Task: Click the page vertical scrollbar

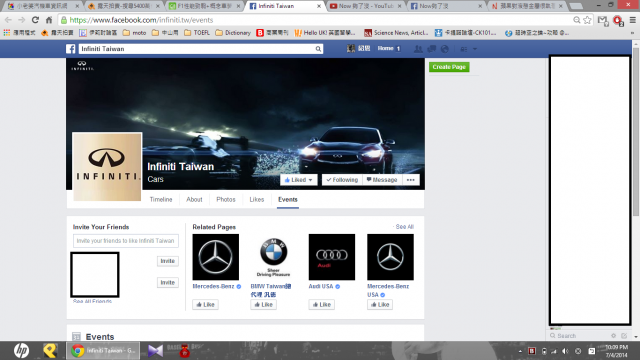Action: pyautogui.click(x=636, y=132)
